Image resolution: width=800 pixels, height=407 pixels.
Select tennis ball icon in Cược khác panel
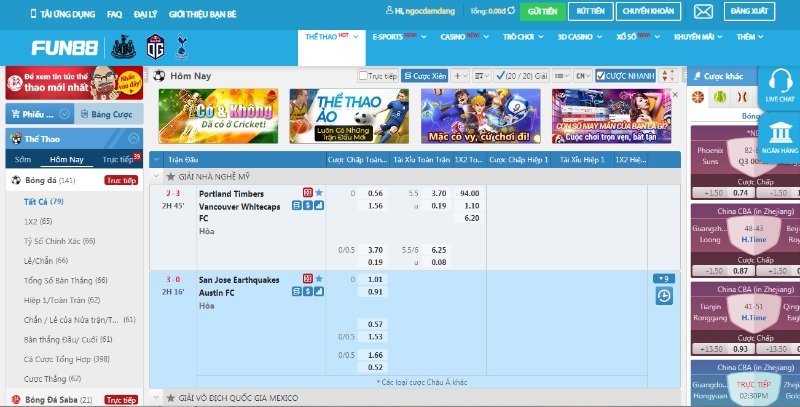720,97
